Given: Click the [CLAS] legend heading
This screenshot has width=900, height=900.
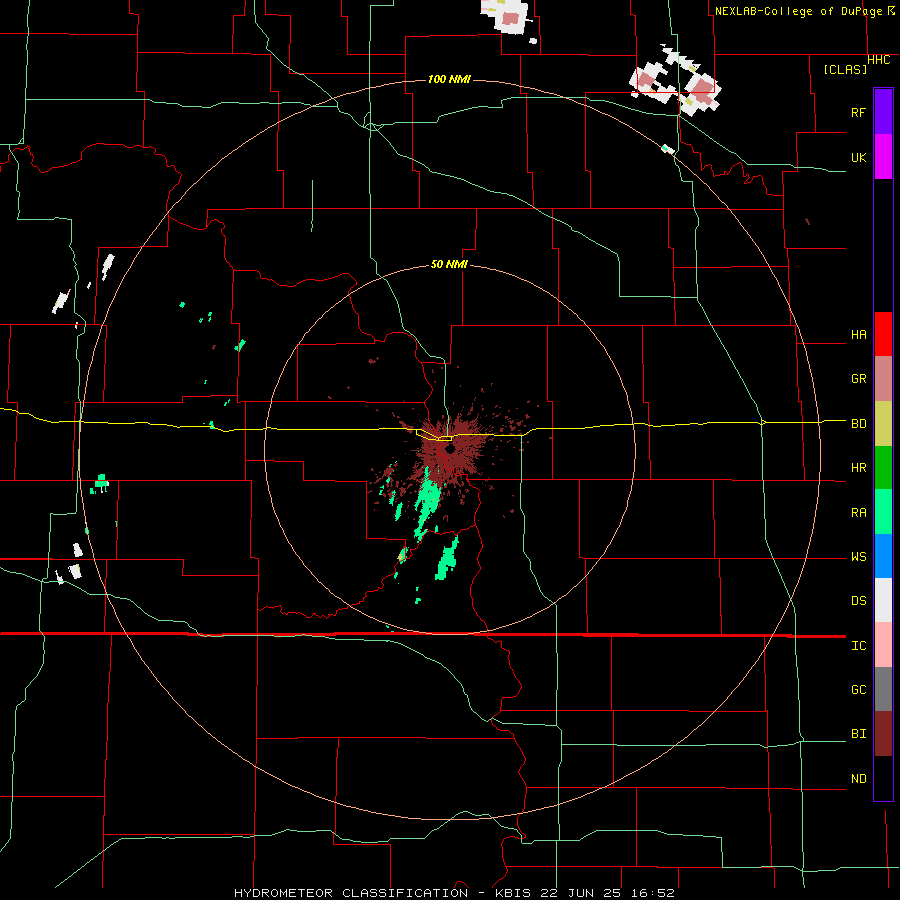Looking at the screenshot, I should click(845, 69).
